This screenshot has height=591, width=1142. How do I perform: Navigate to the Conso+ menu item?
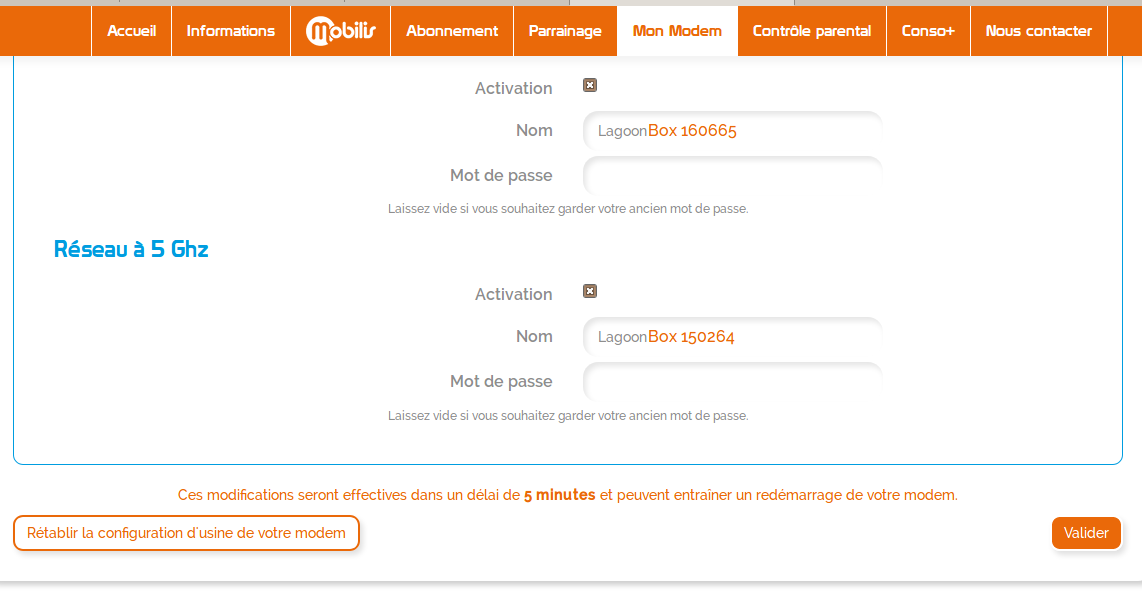point(928,31)
